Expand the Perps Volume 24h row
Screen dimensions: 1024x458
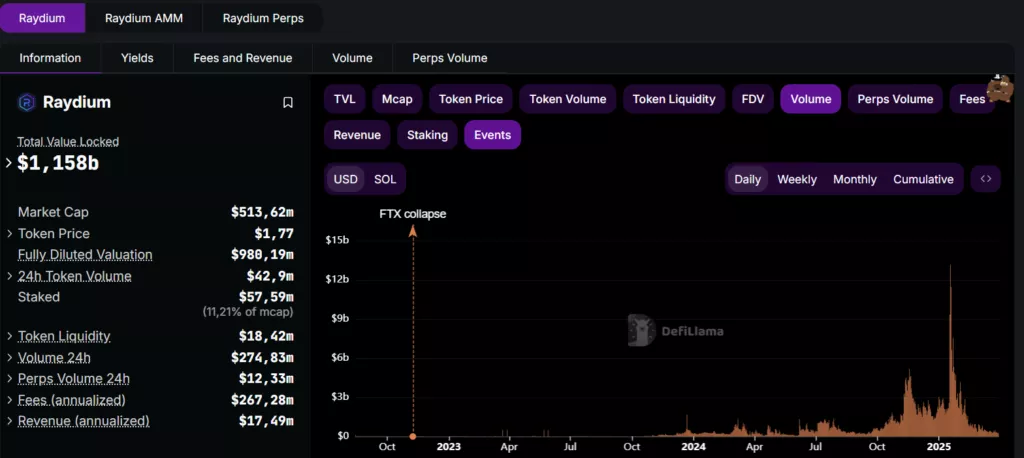coord(10,379)
